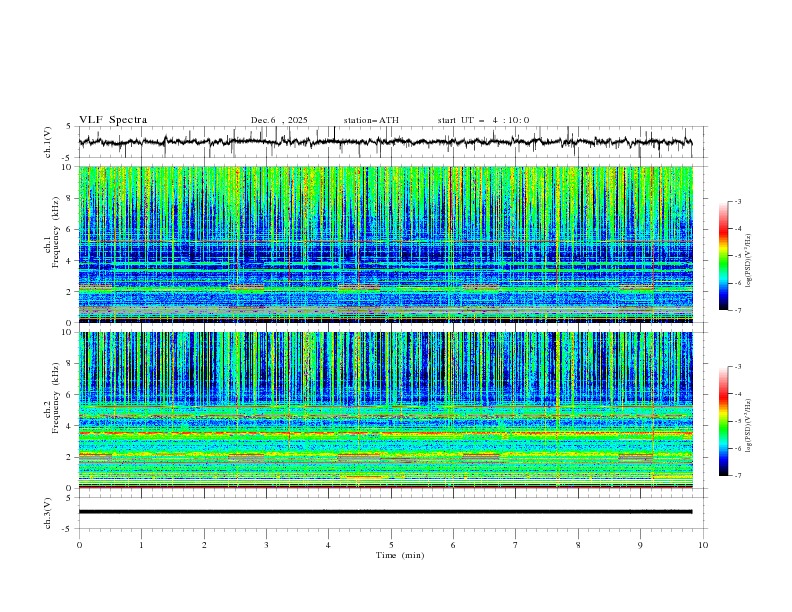
Task: Click the VLF Spectra title text
Action: pos(113,120)
